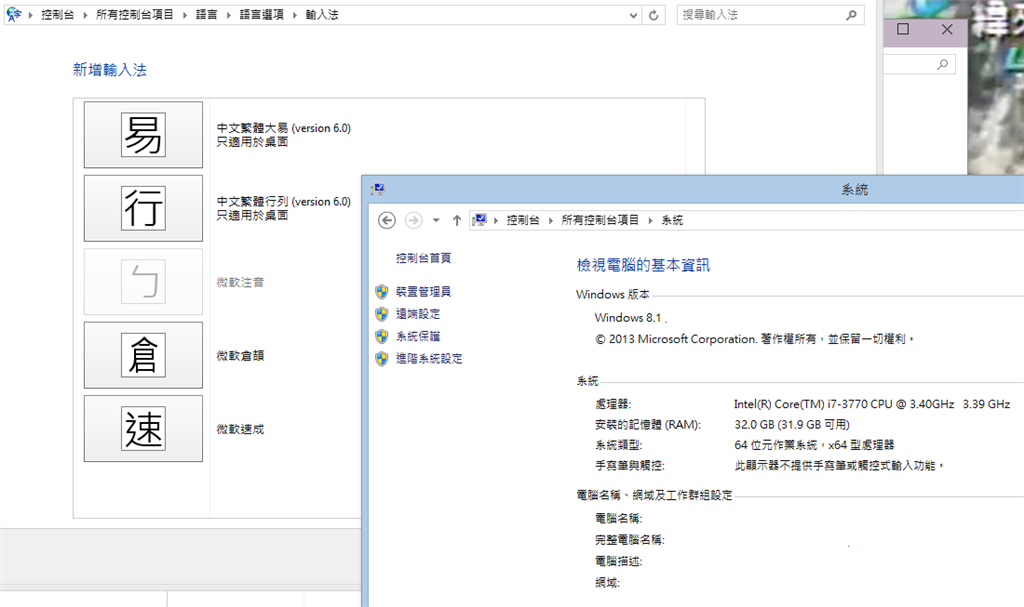Expand the arrow after 語言 in input method breadcrumb
This screenshot has height=607, width=1024.
click(229, 15)
